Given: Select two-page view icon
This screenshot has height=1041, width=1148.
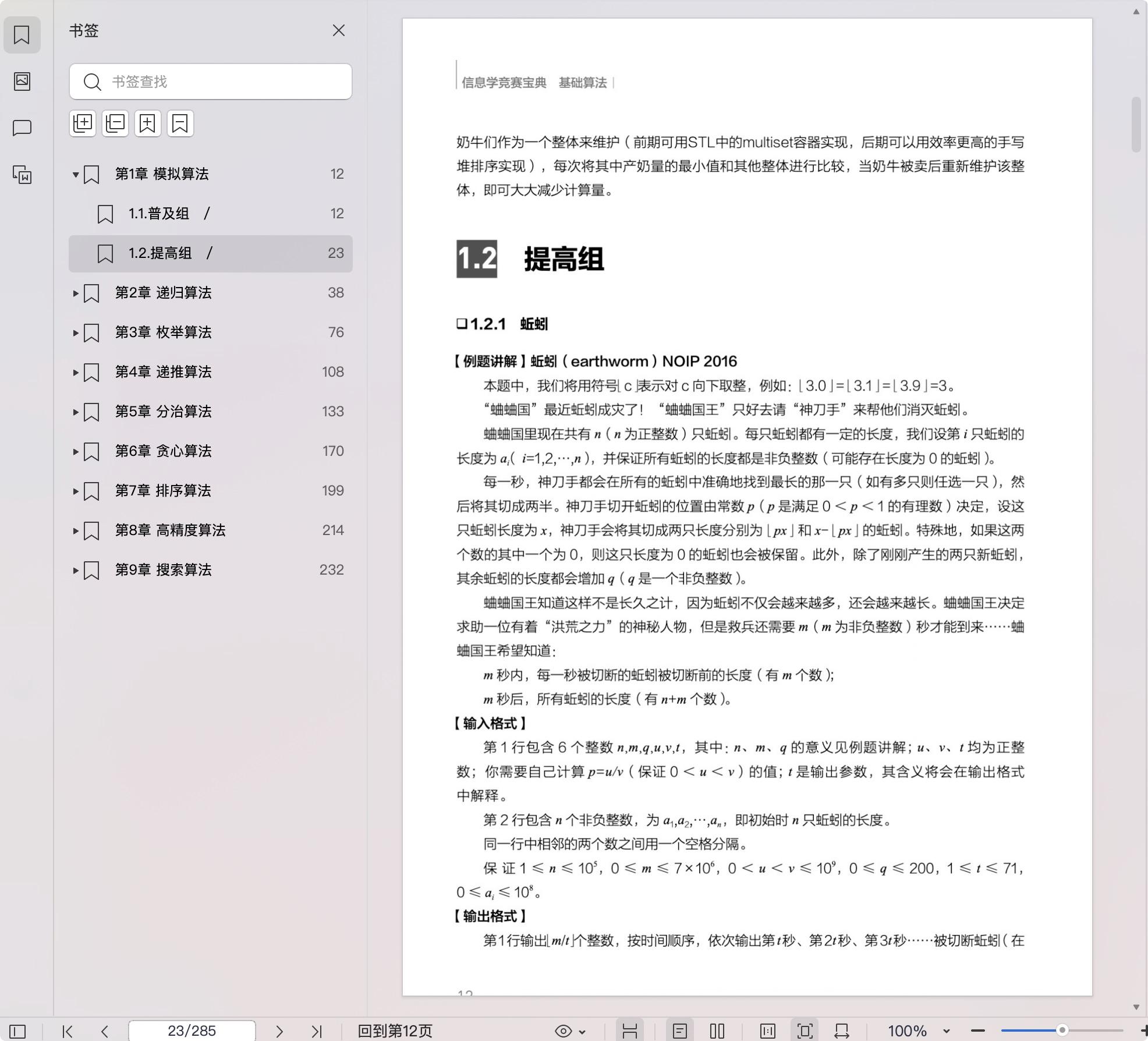Looking at the screenshot, I should [x=717, y=1031].
